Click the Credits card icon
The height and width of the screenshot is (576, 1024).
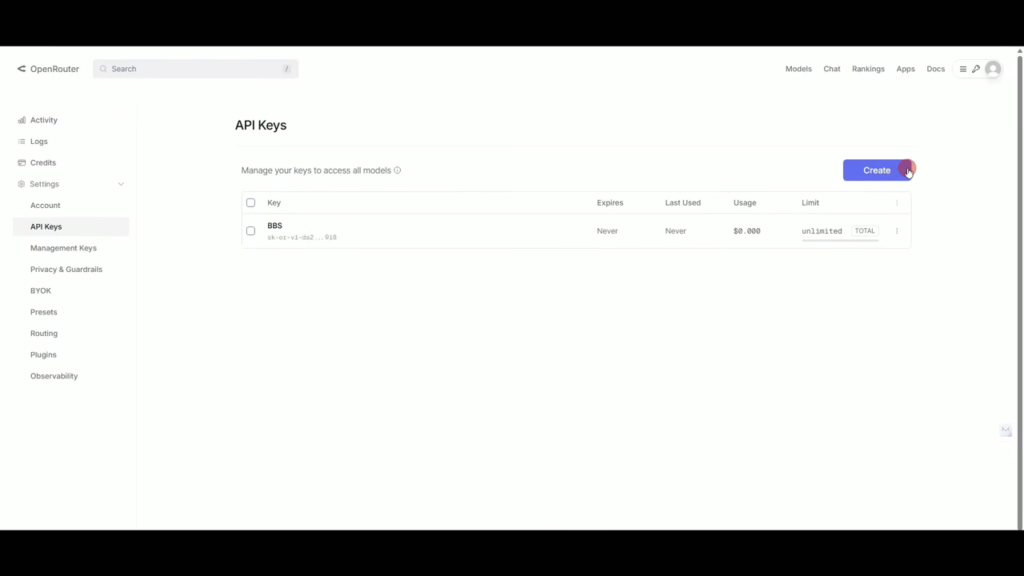coord(23,162)
